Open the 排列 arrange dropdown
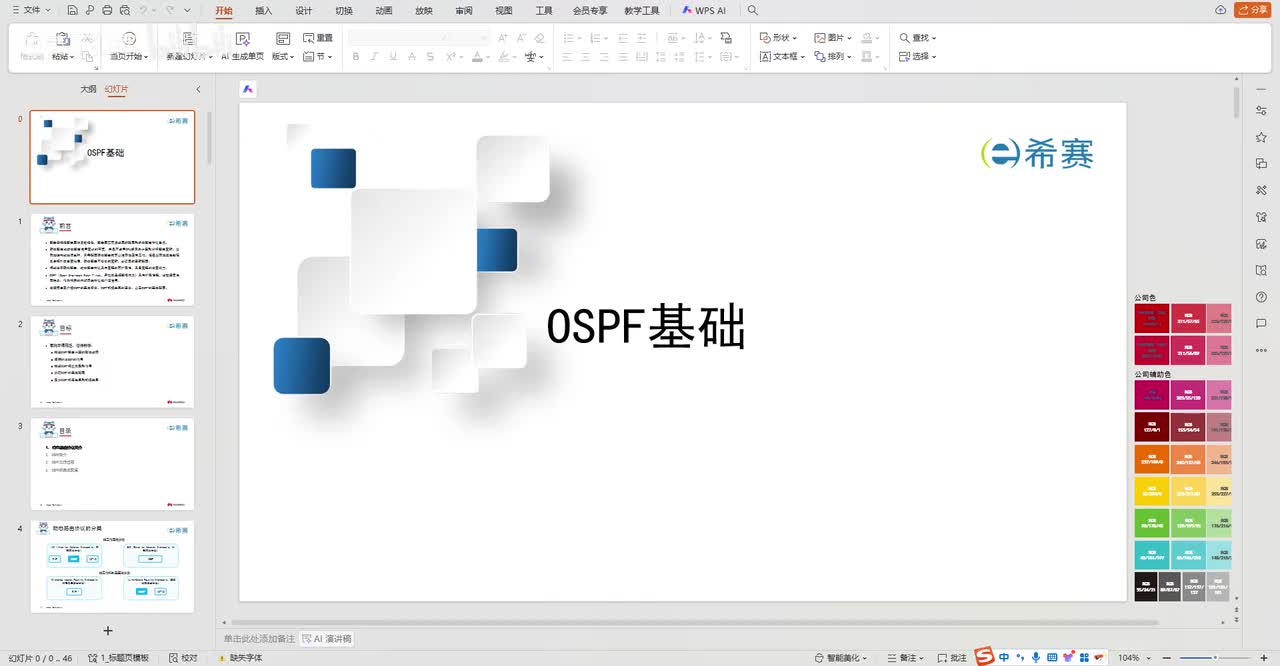1280x666 pixels. [x=833, y=57]
